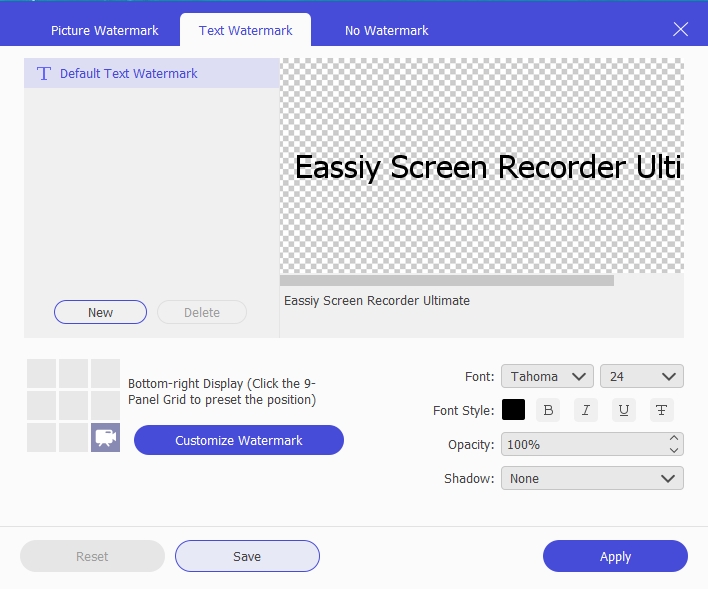Save the watermark settings
Image resolution: width=708 pixels, height=589 pixels.
tap(247, 556)
